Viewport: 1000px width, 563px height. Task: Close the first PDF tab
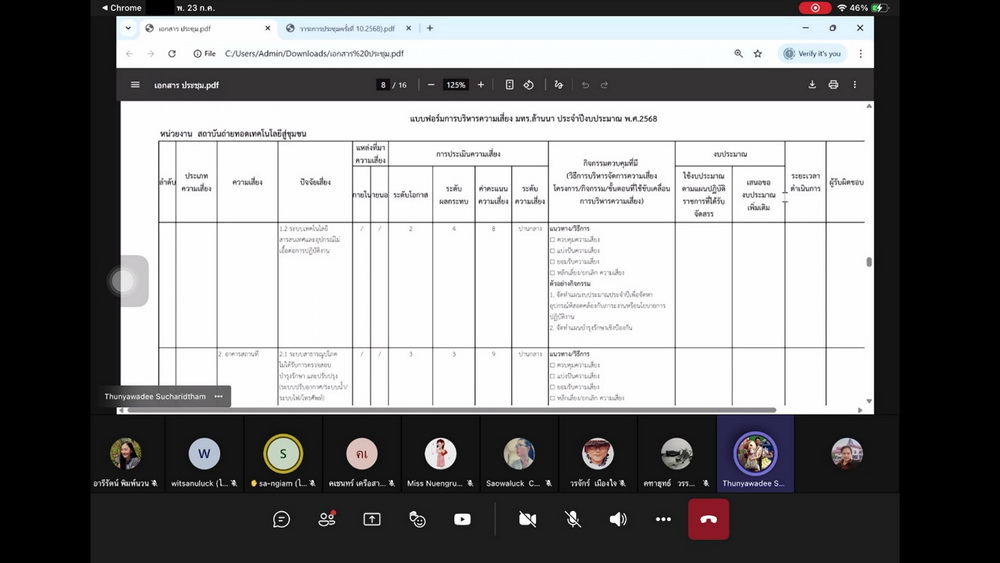268,28
